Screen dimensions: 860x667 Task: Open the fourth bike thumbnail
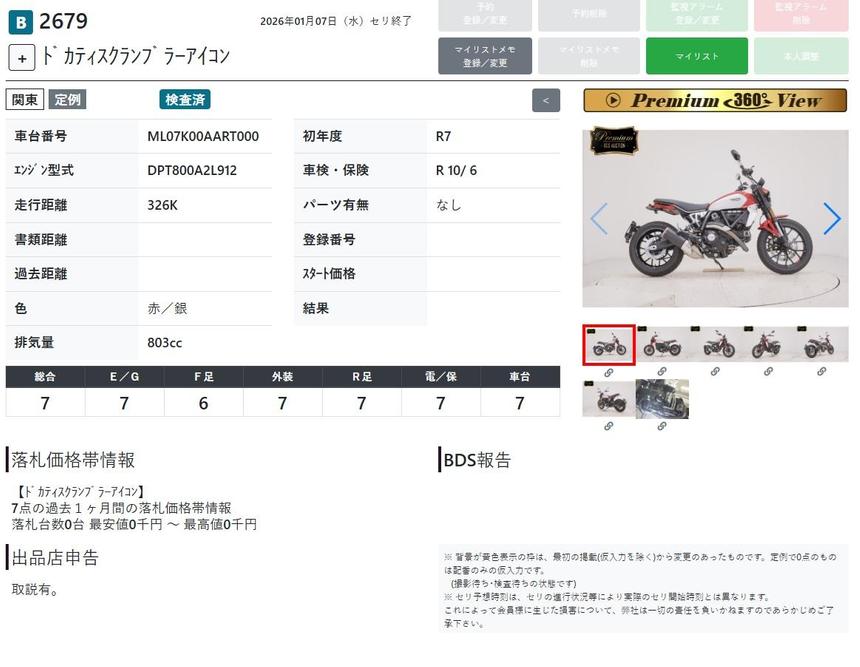(768, 345)
